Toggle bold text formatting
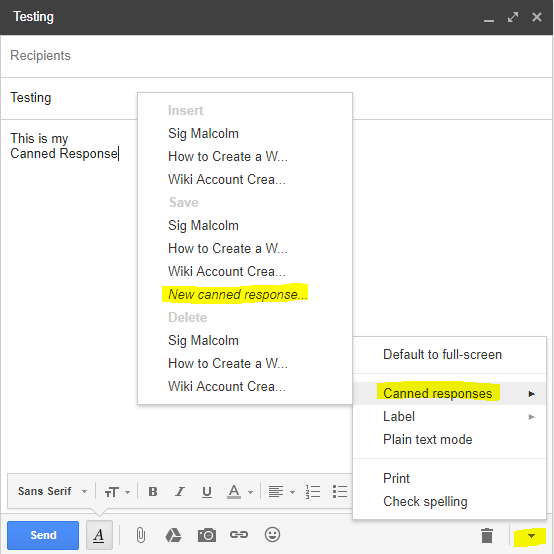 tap(153, 491)
